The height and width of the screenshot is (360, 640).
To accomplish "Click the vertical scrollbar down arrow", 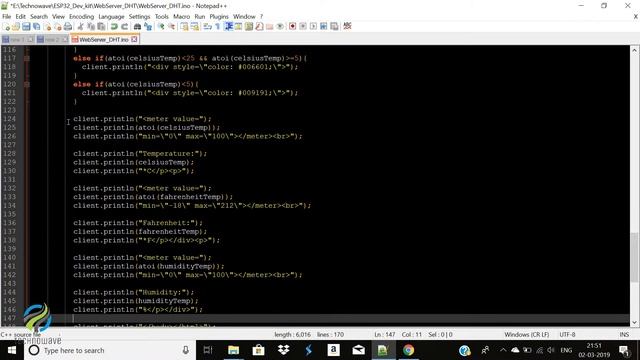I will [635, 322].
